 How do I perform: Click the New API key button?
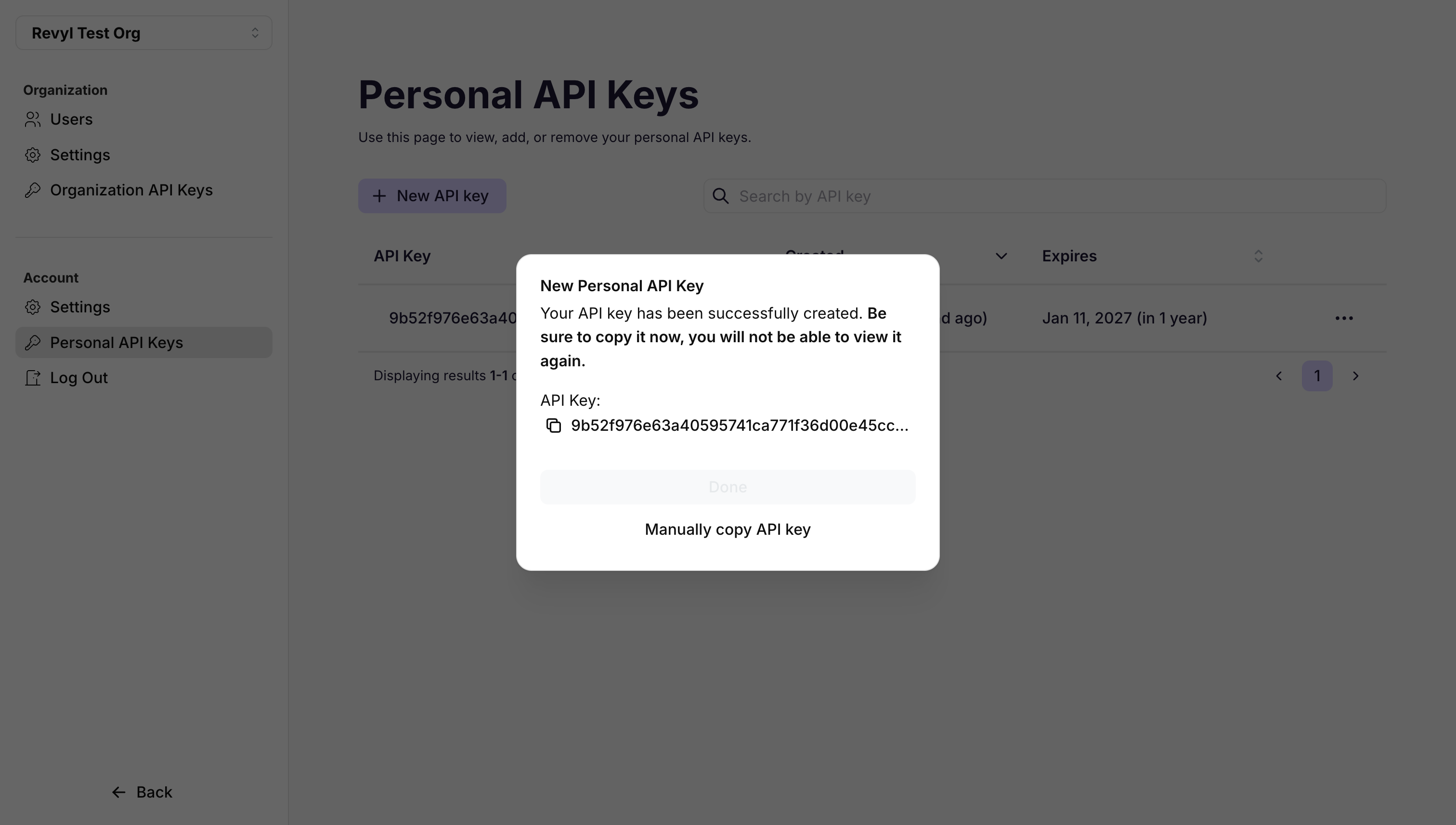(x=432, y=195)
